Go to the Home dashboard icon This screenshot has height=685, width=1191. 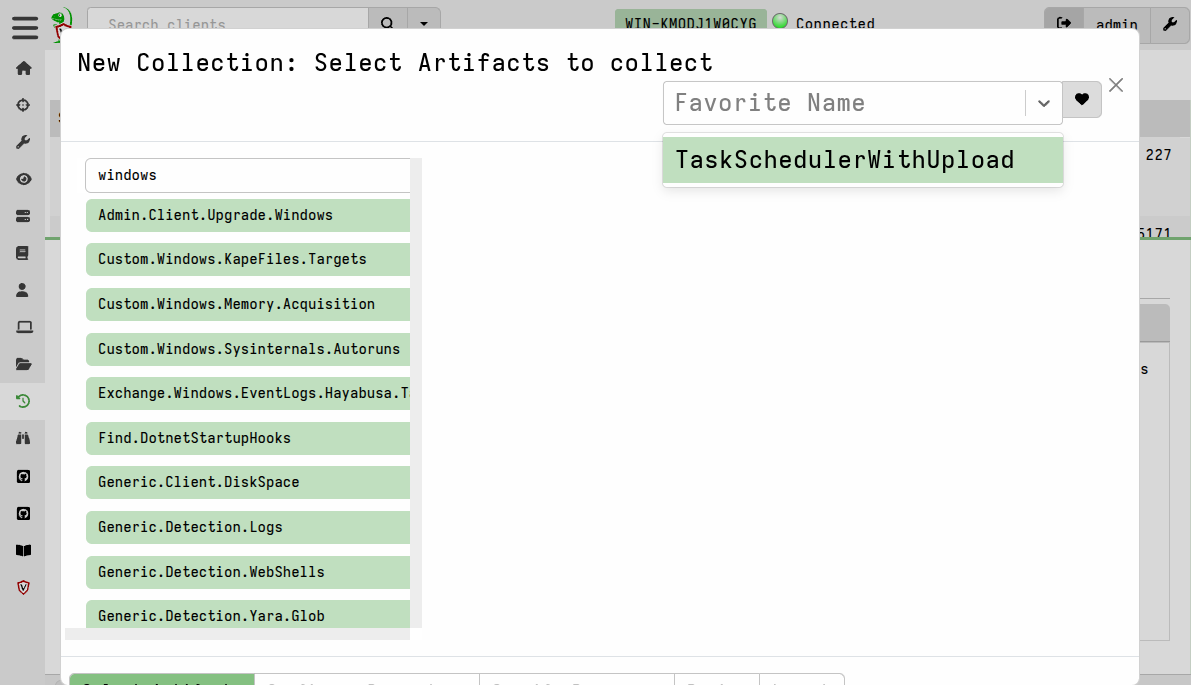23,69
